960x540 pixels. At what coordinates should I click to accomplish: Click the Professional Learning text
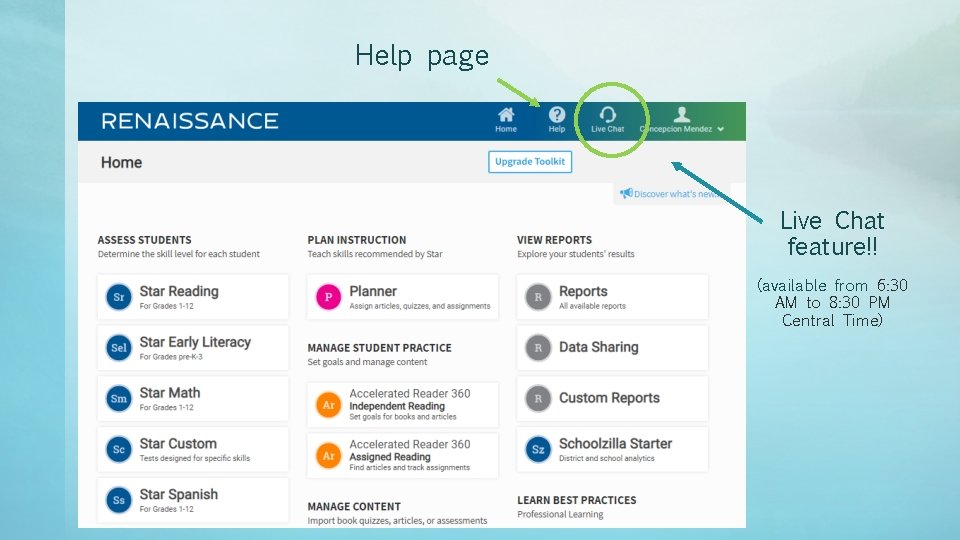pos(560,514)
